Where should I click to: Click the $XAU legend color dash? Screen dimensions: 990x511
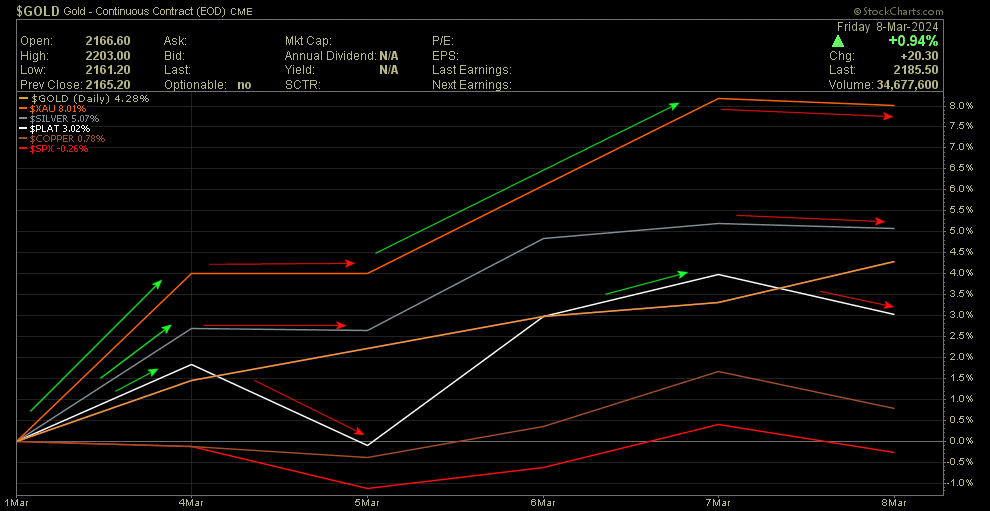(x=23, y=109)
